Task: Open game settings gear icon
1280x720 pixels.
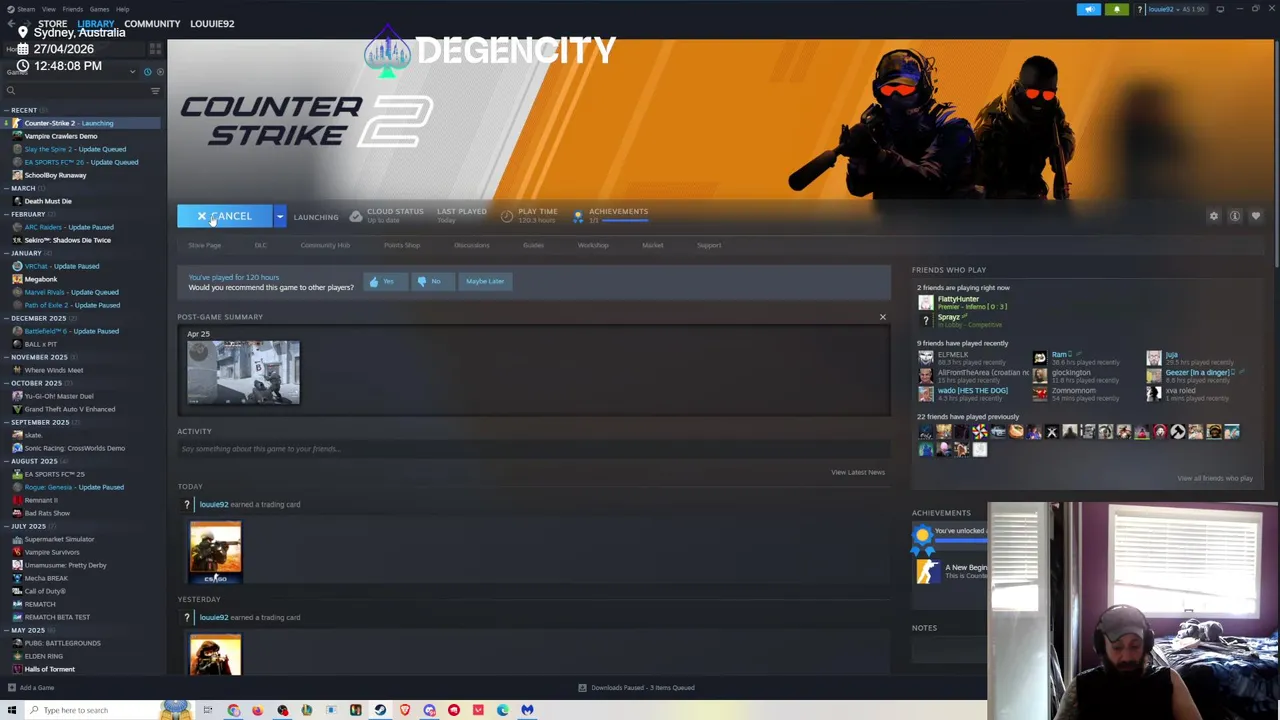Action: (1214, 216)
